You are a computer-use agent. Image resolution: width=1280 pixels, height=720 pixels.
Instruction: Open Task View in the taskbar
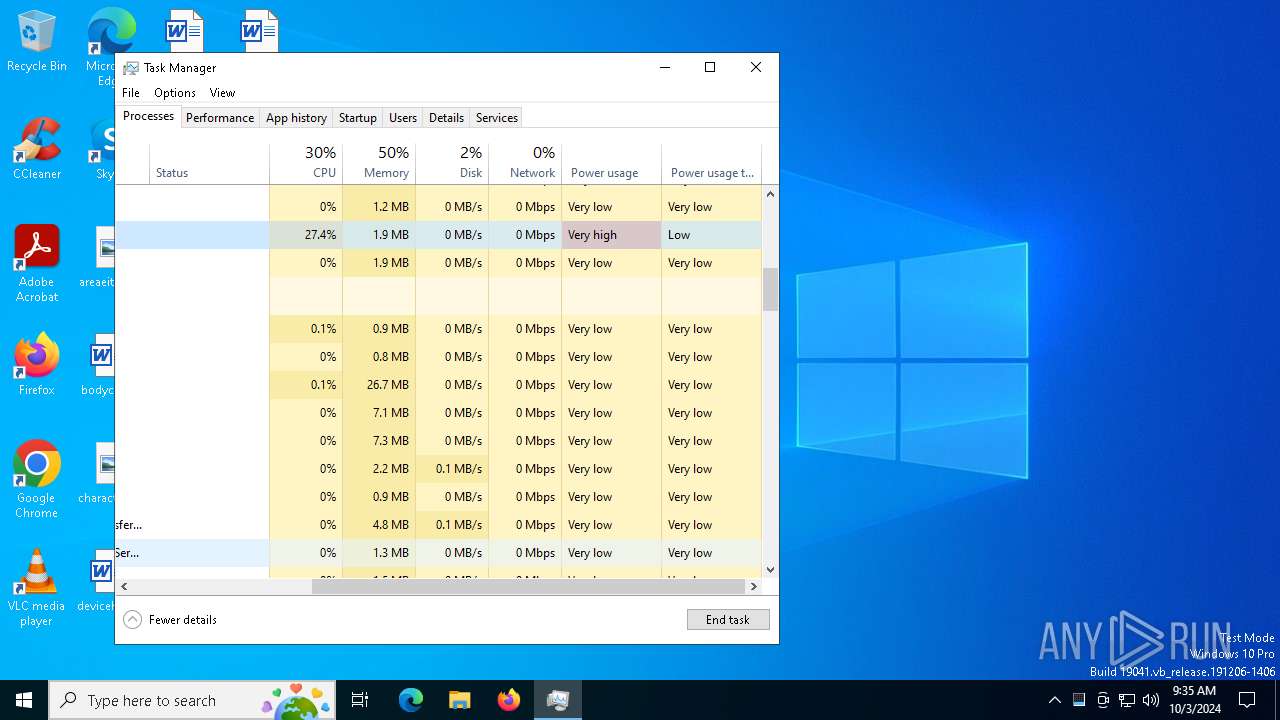360,700
